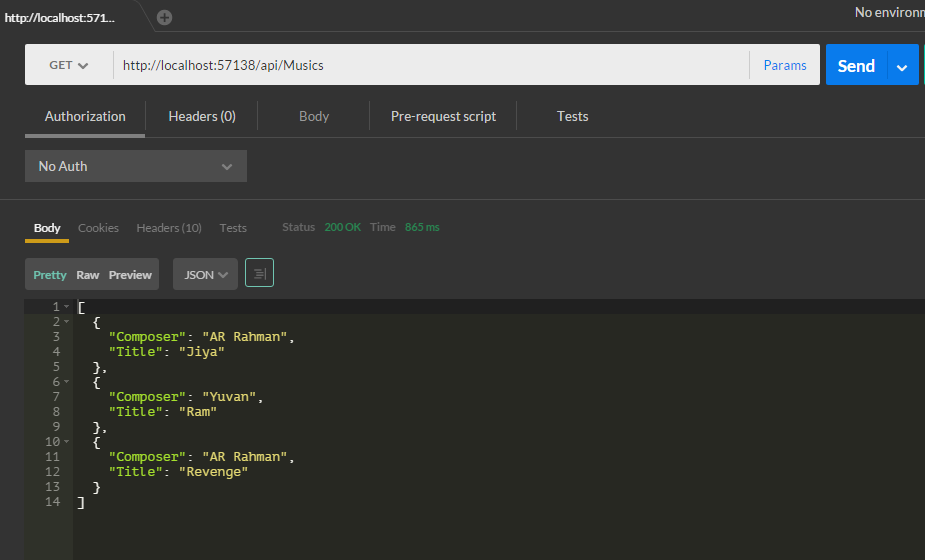The width and height of the screenshot is (925, 560).
Task: Collapse the array at line 1
Action: click(67, 307)
